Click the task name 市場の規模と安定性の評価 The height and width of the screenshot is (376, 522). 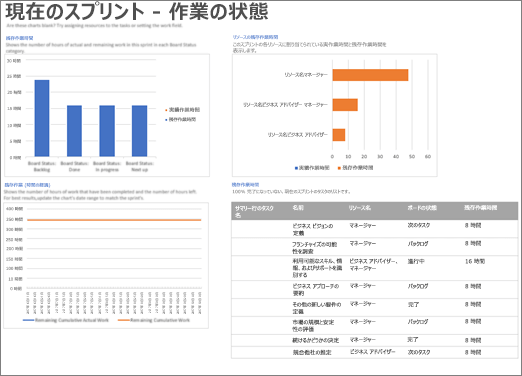tap(313, 326)
